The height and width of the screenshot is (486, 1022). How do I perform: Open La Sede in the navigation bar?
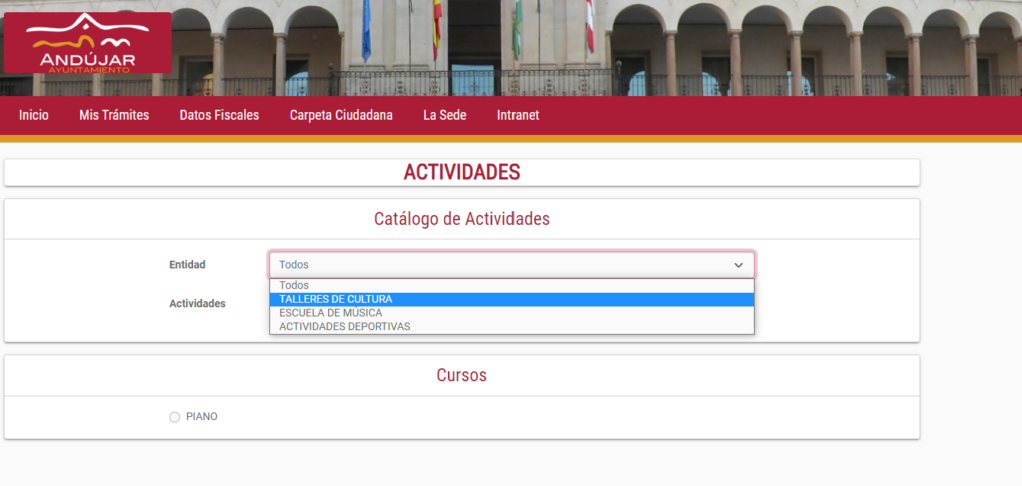445,115
